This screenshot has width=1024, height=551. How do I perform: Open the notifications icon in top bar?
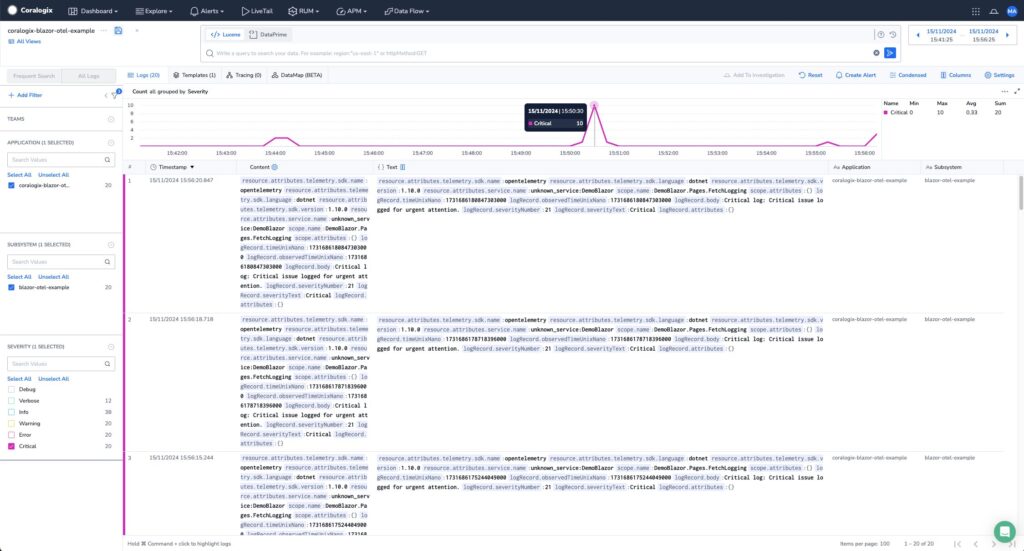point(993,11)
